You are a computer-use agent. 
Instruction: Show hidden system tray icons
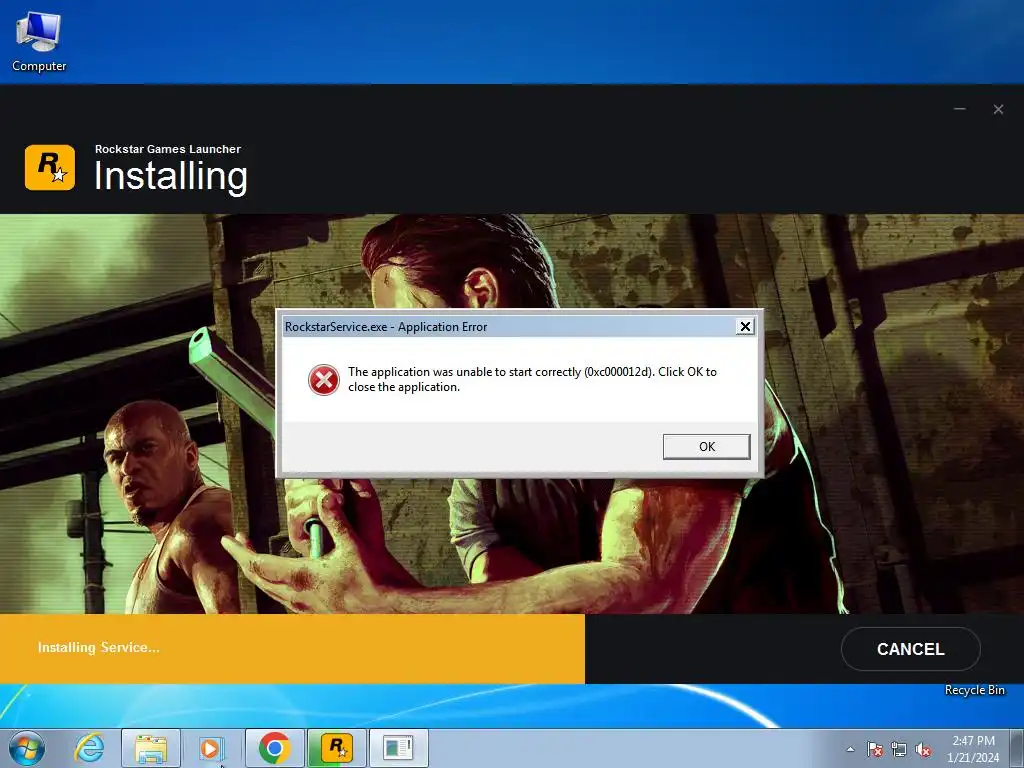(x=850, y=749)
